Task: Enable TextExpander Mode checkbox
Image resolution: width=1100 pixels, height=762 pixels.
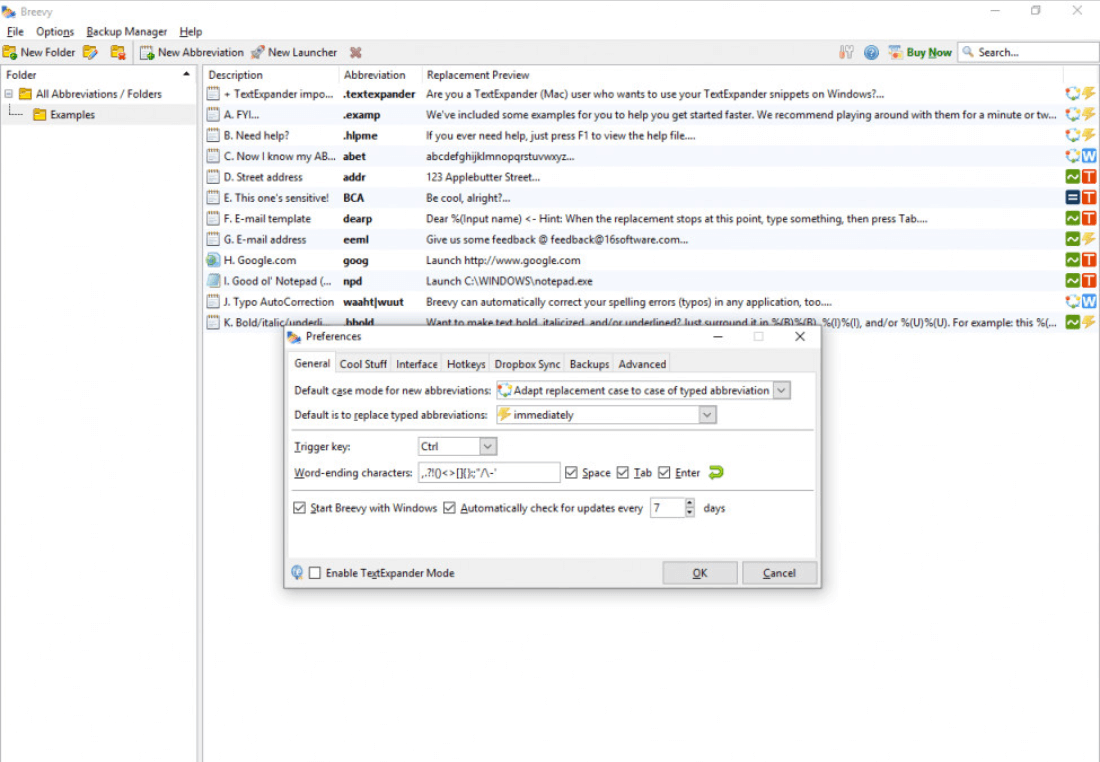Action: click(x=315, y=573)
